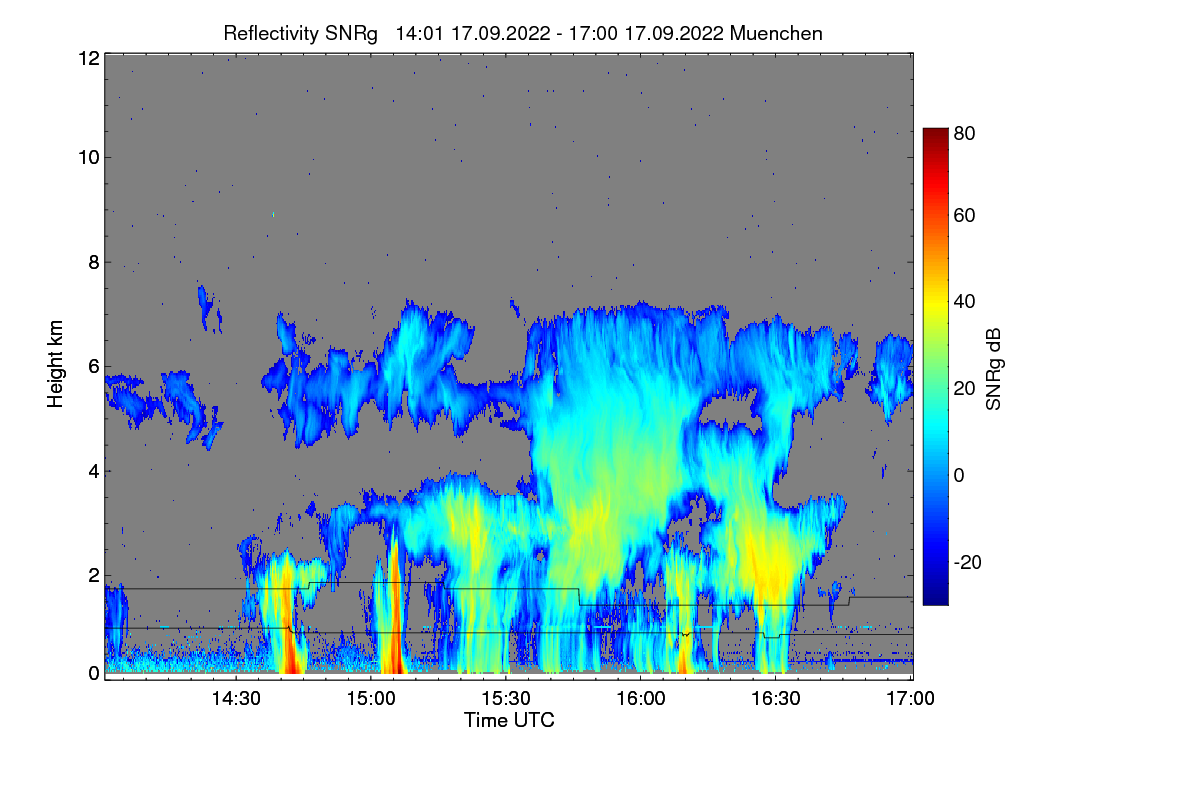Click the 'Height km' axis label

[55, 364]
